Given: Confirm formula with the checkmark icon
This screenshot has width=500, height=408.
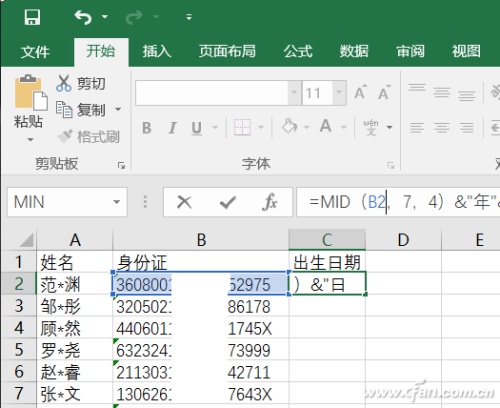Looking at the screenshot, I should pyautogui.click(x=228, y=202).
